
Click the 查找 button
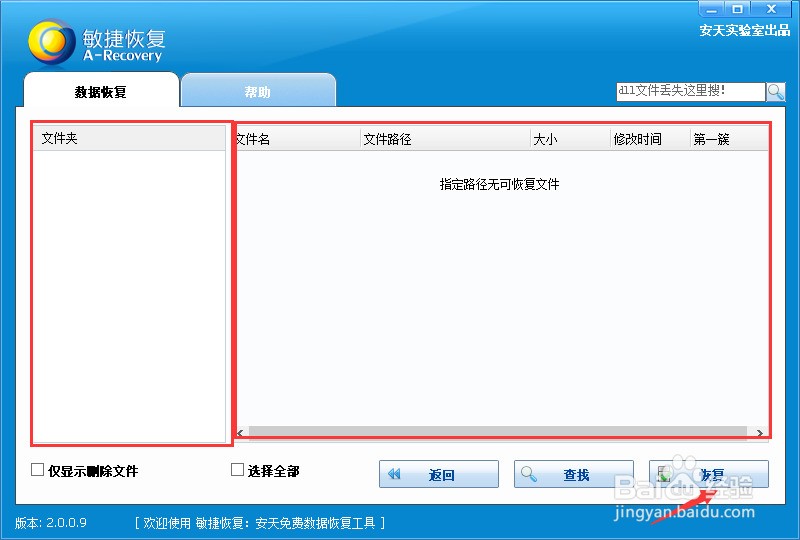[x=573, y=475]
